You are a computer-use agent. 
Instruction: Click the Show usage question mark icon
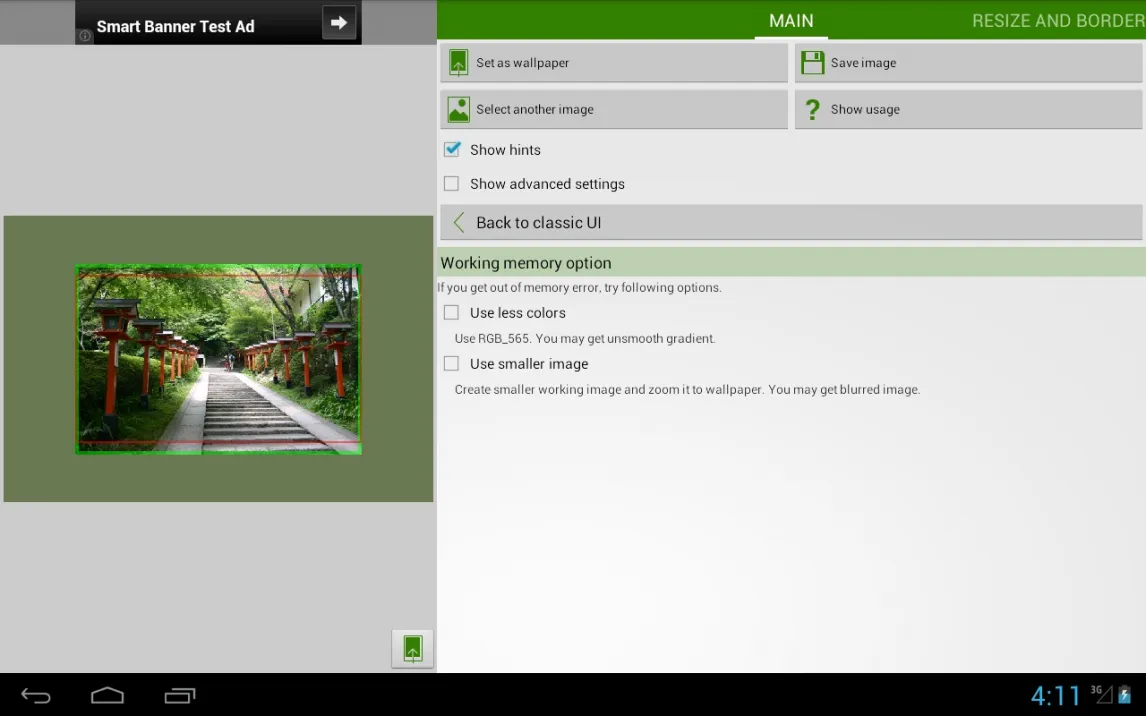click(x=813, y=109)
